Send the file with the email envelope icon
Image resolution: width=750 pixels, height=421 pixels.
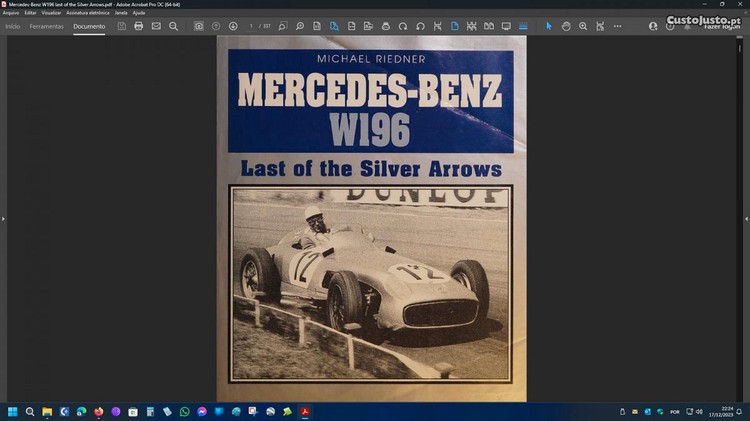(156, 26)
